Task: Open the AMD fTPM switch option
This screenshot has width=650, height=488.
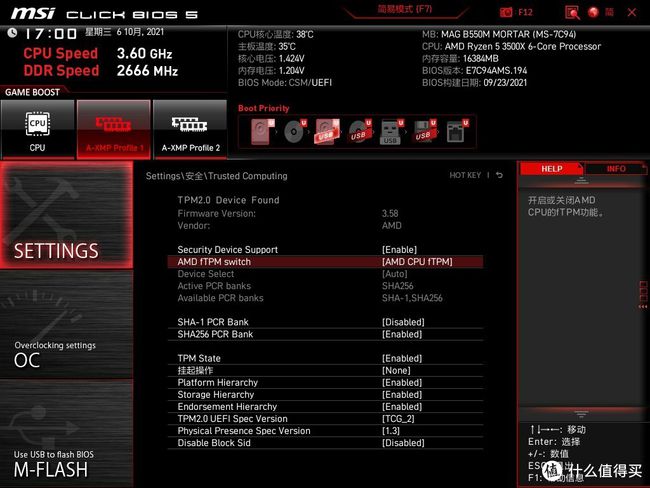Action: click(325, 262)
